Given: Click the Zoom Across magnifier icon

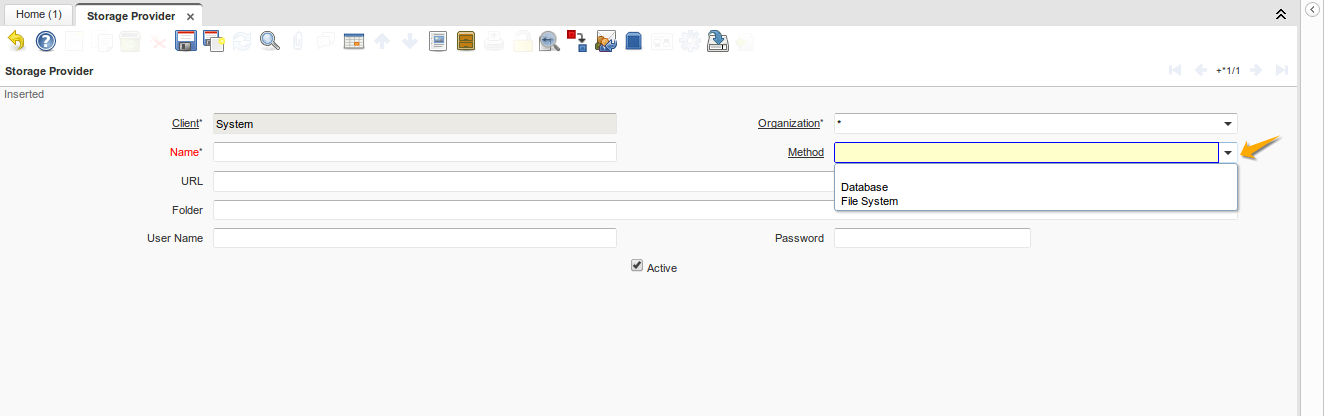Looking at the screenshot, I should pyautogui.click(x=548, y=41).
